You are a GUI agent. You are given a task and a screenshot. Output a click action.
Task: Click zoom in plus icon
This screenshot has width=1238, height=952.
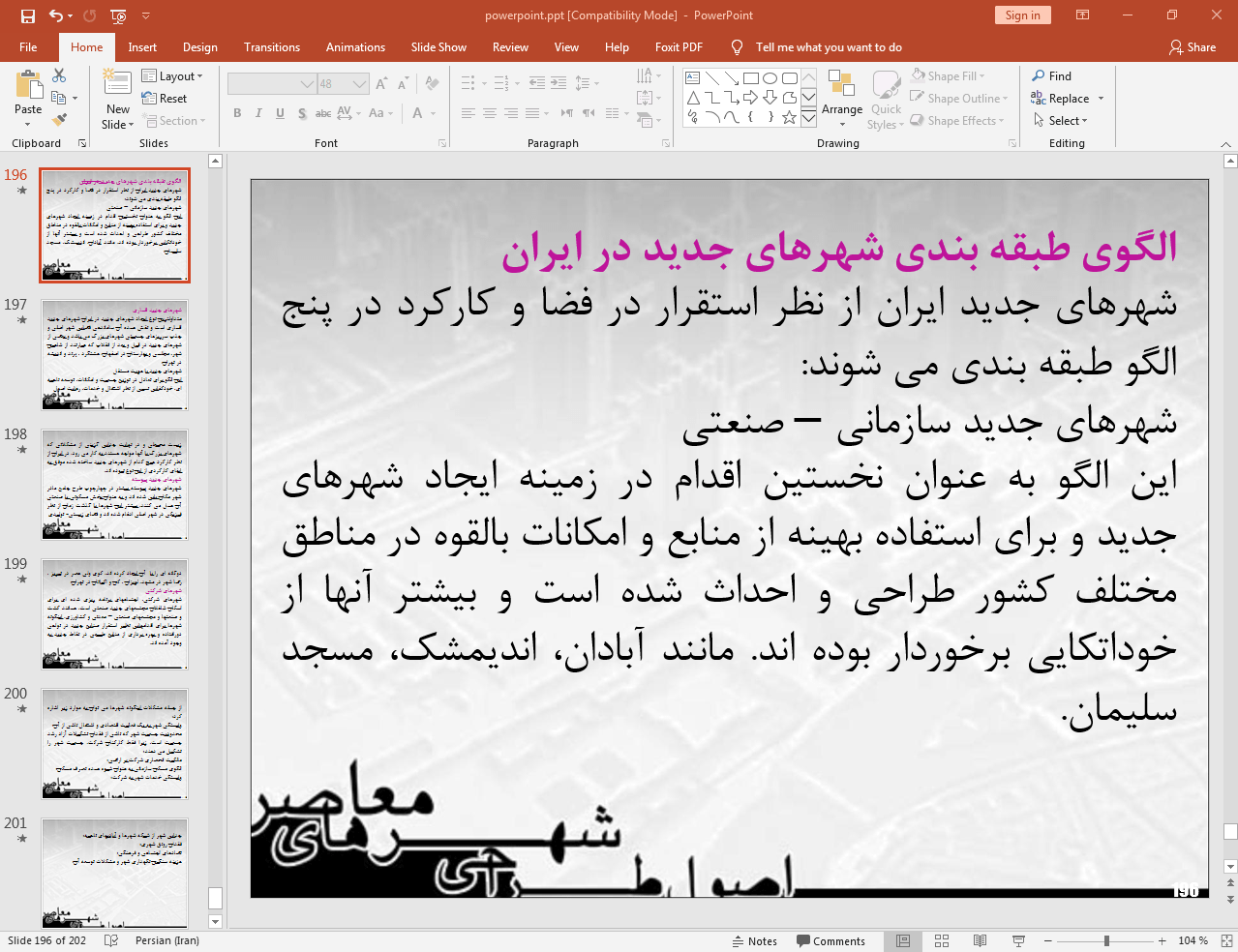(x=1162, y=940)
